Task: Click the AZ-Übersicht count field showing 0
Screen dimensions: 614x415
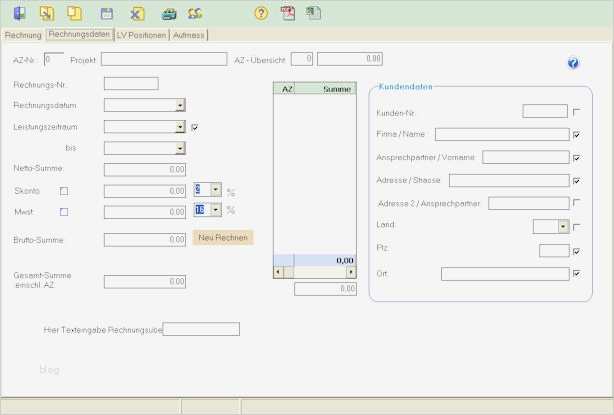Action: (302, 59)
